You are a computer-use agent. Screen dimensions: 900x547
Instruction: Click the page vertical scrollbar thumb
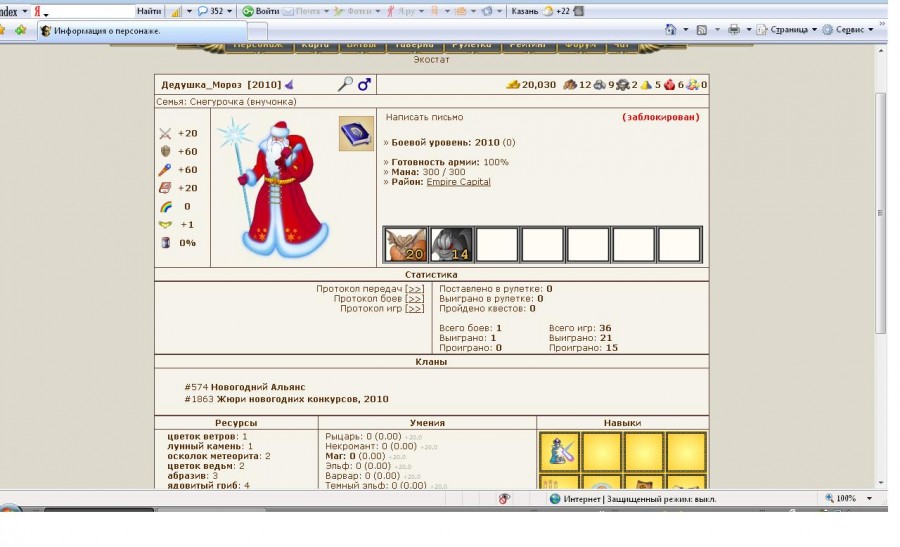coord(880,212)
